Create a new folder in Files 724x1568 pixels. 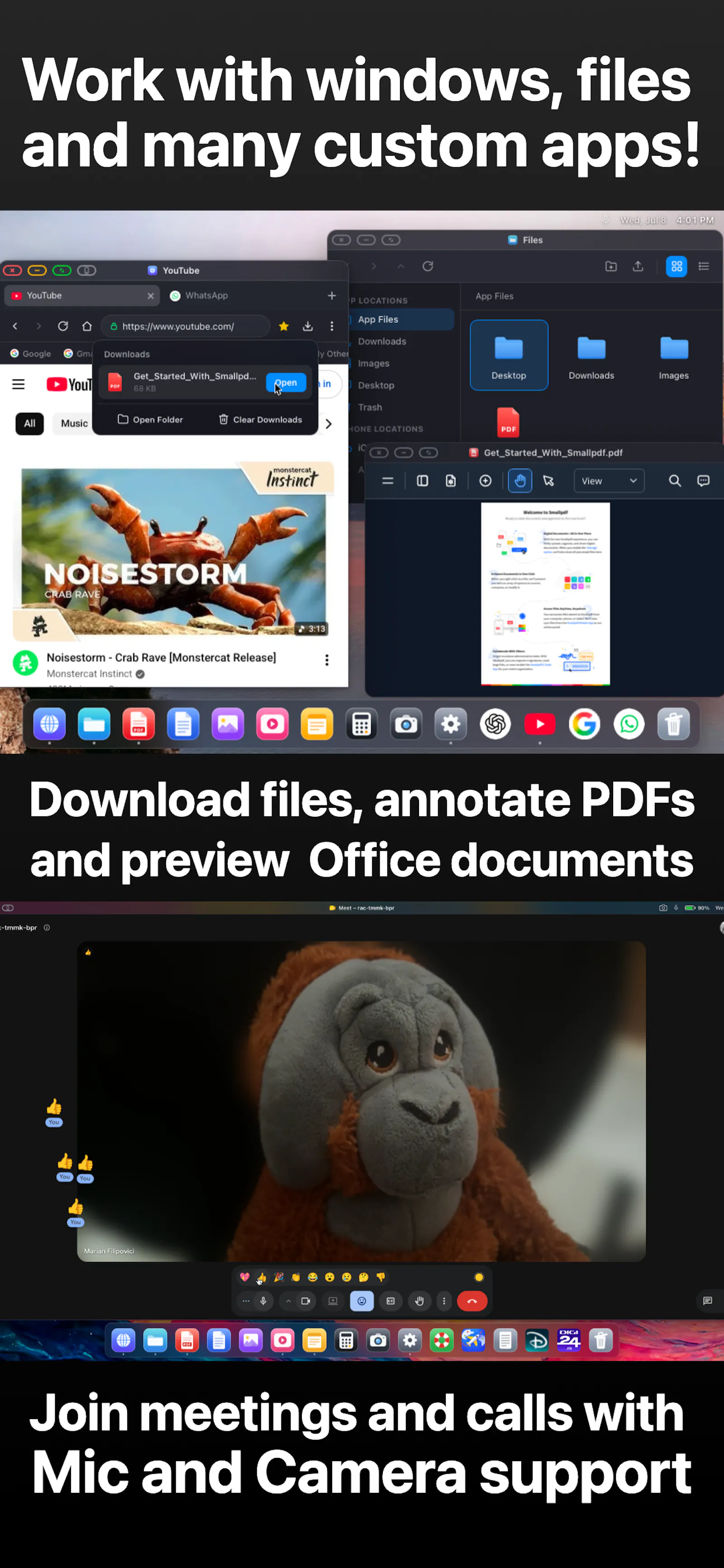point(611,266)
